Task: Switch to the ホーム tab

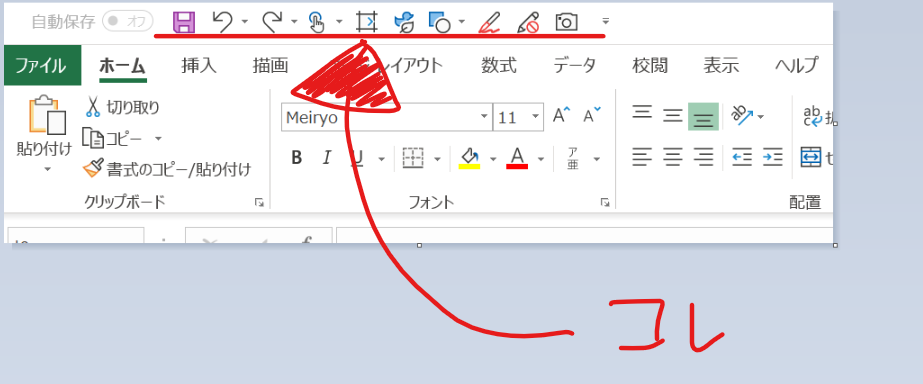Action: click(122, 65)
